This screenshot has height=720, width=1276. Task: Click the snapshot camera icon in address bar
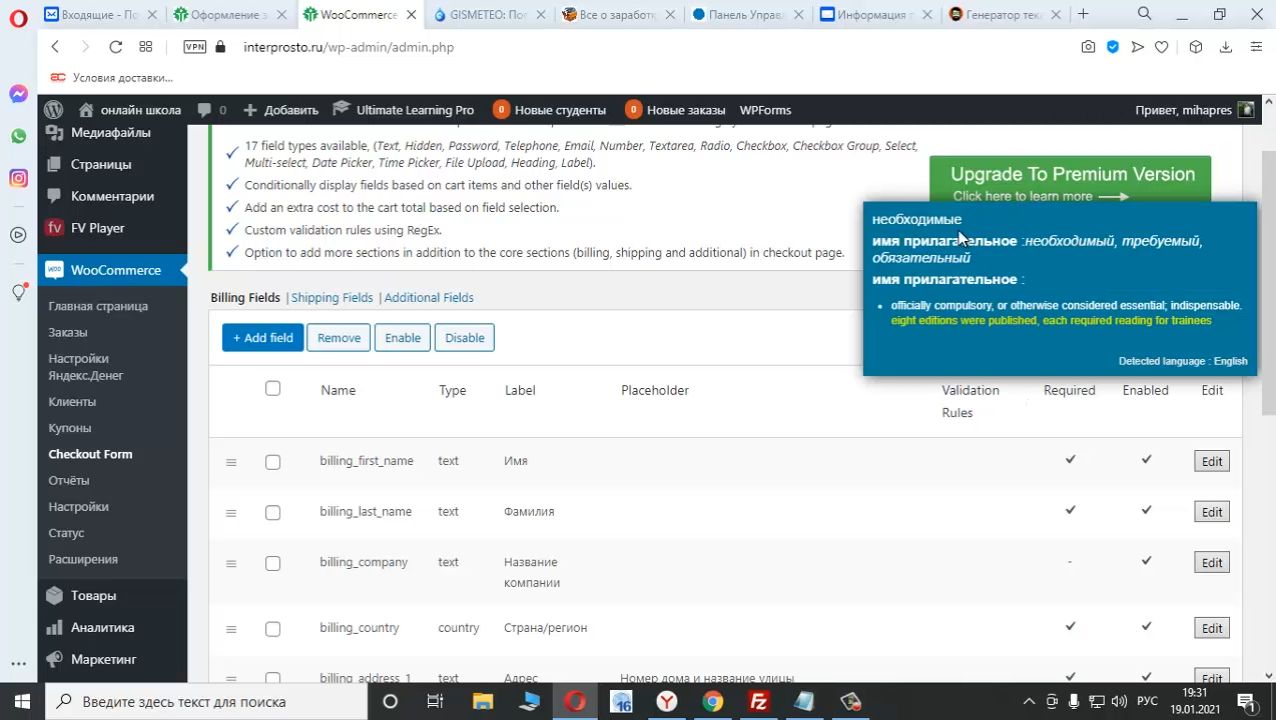pyautogui.click(x=1088, y=47)
